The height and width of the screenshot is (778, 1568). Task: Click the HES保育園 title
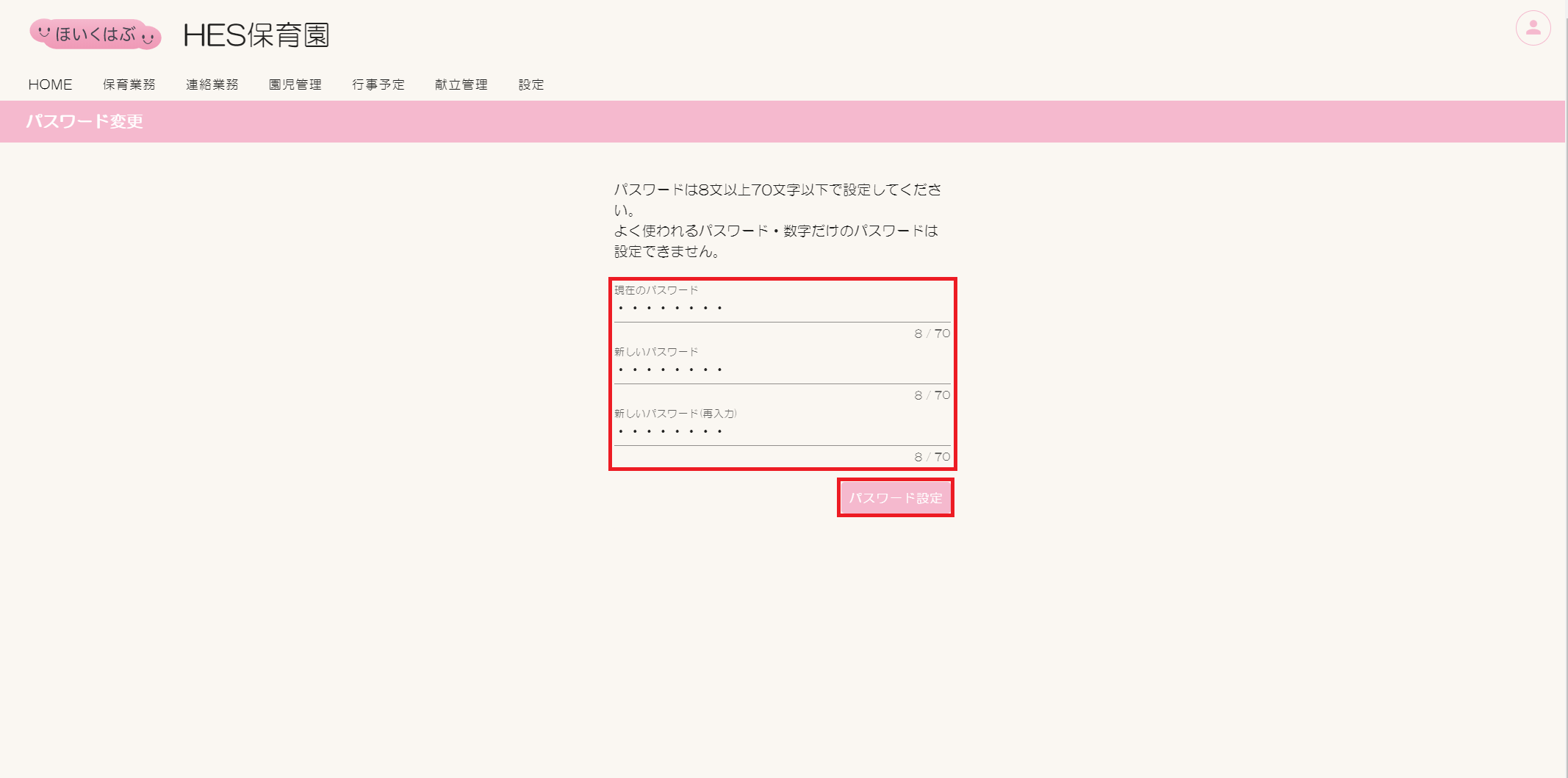256,35
